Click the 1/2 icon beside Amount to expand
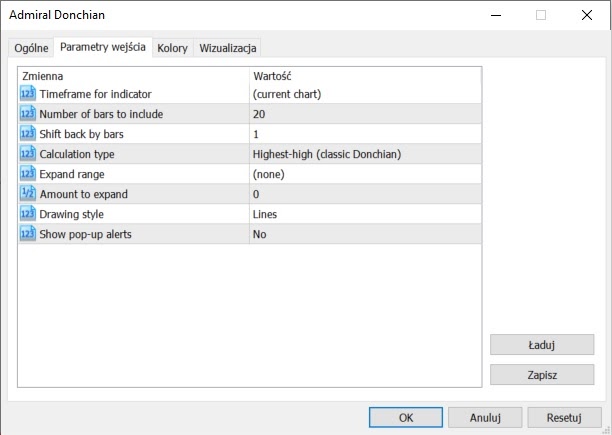Viewport: 612px width, 435px height. click(x=28, y=194)
